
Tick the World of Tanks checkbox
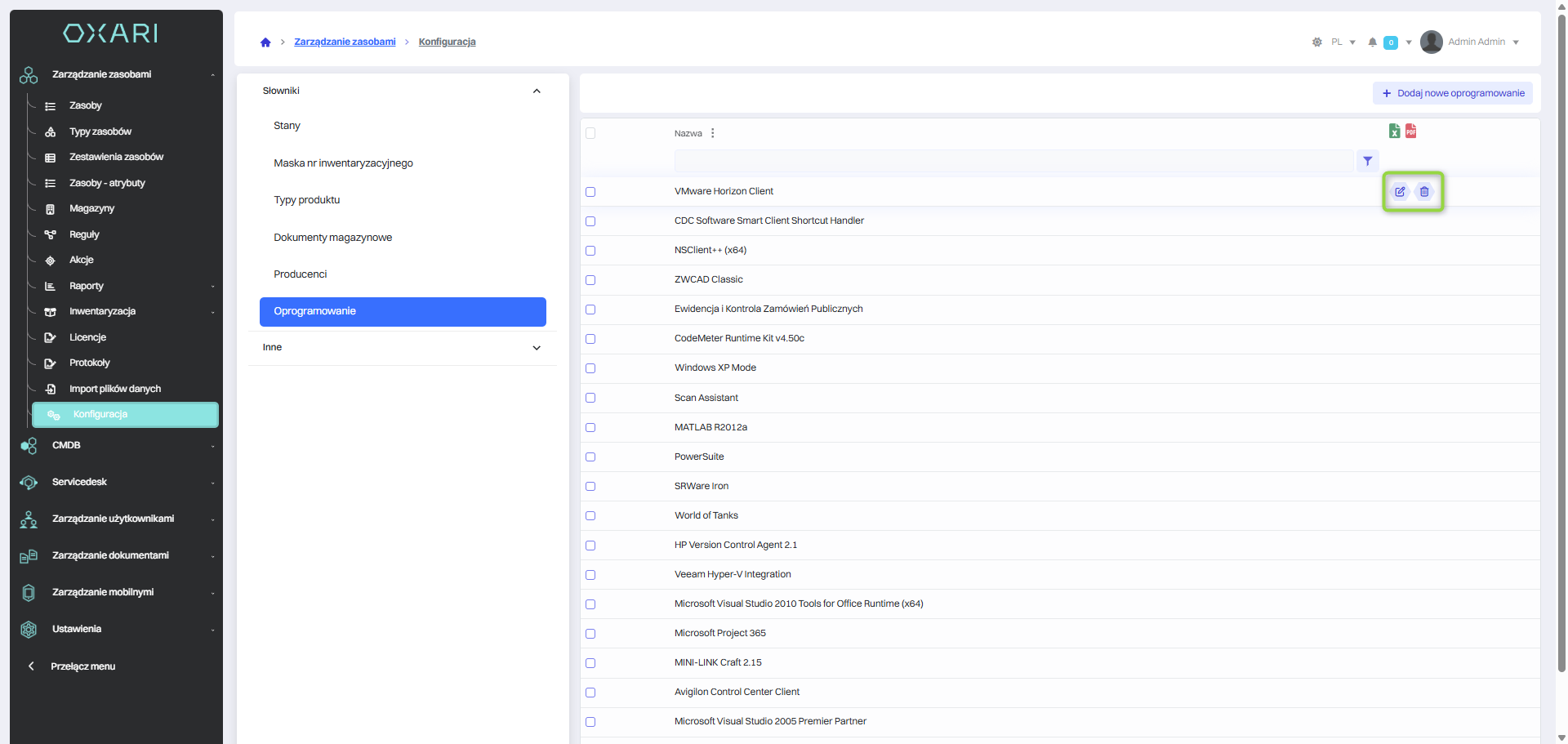pos(590,516)
